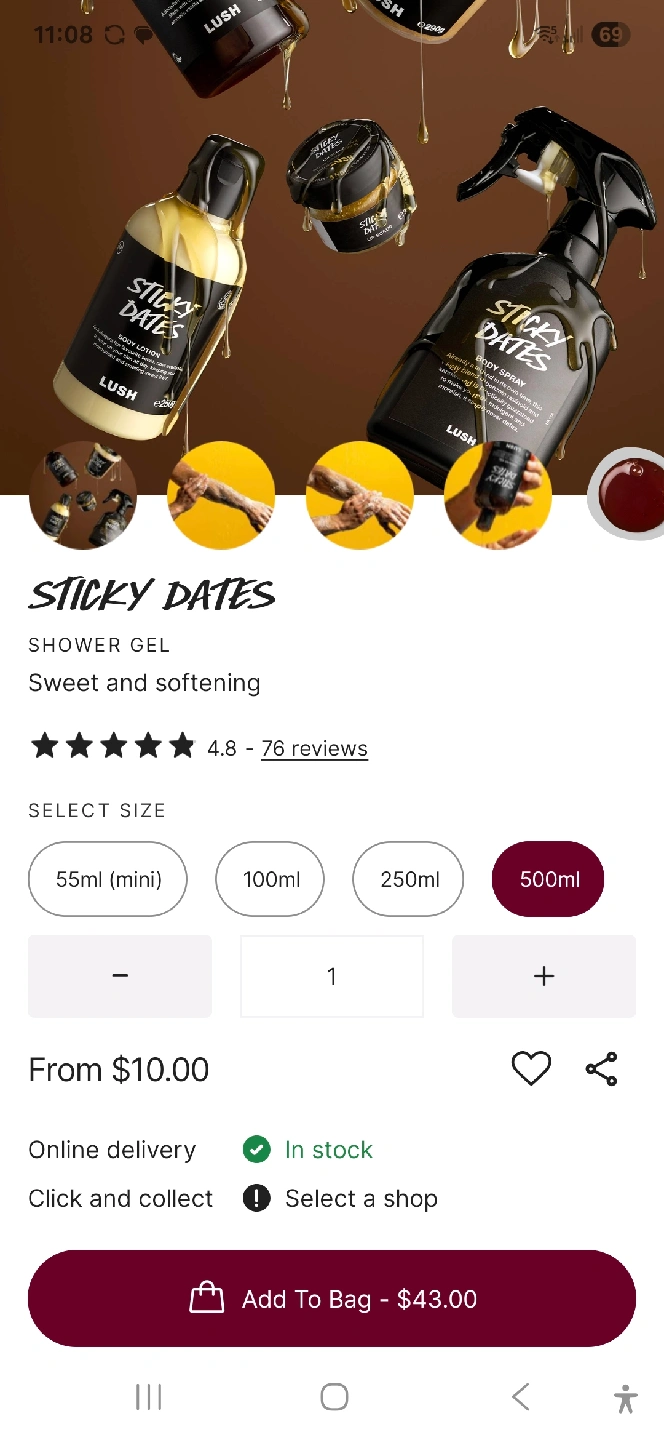Tap the green In stock checkmark icon
The image size is (664, 1440).
257,1150
